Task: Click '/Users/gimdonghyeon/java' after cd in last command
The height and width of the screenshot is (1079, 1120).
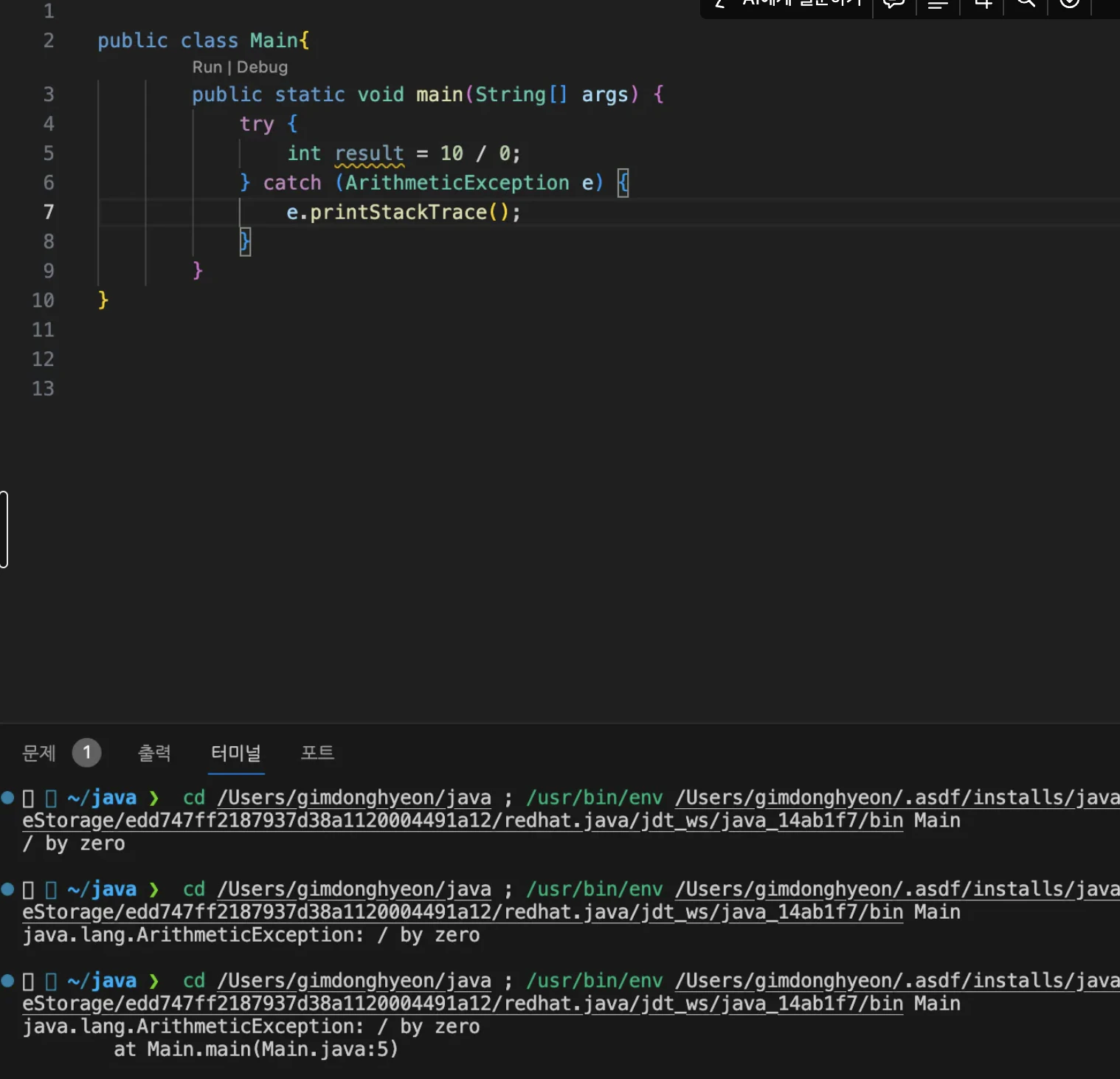Action: point(354,981)
